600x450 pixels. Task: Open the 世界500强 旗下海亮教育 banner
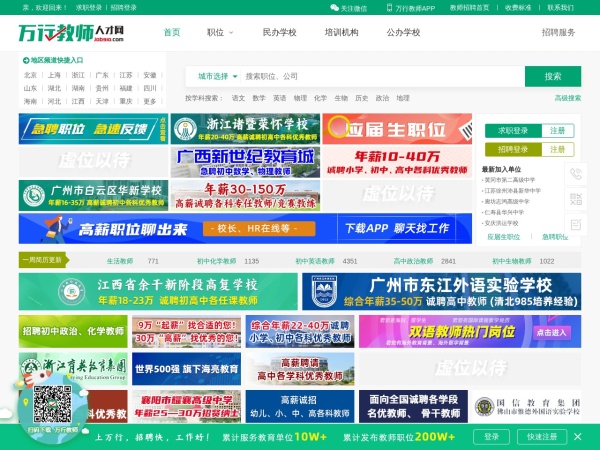(186, 369)
